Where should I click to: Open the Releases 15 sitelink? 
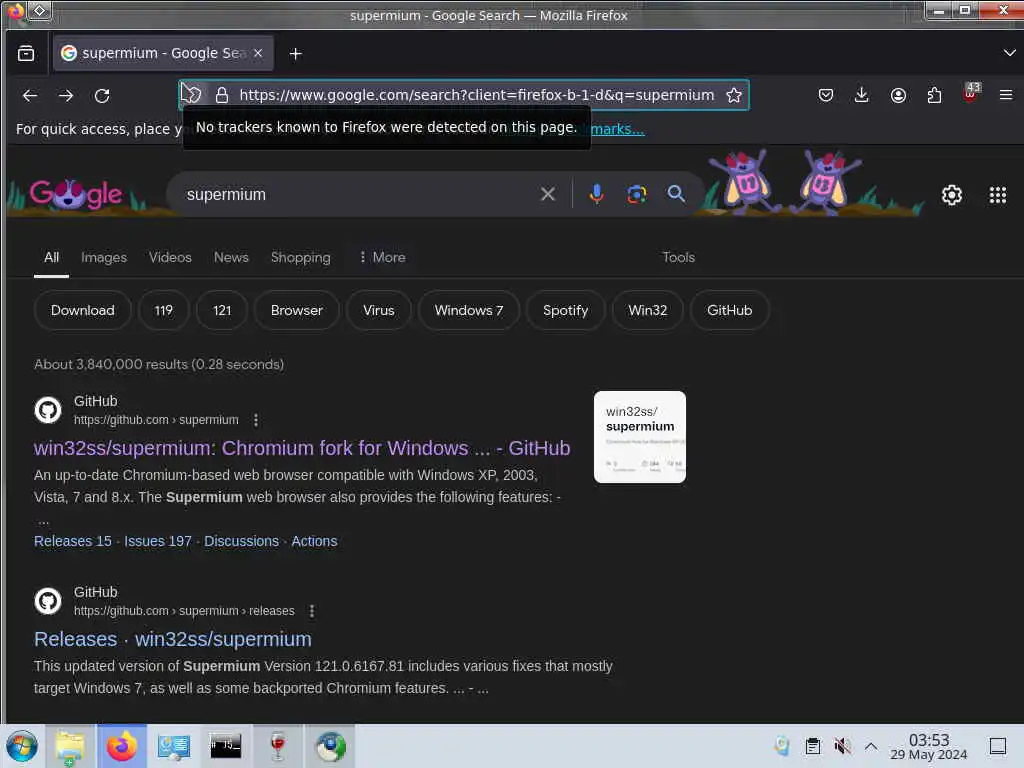coord(72,541)
